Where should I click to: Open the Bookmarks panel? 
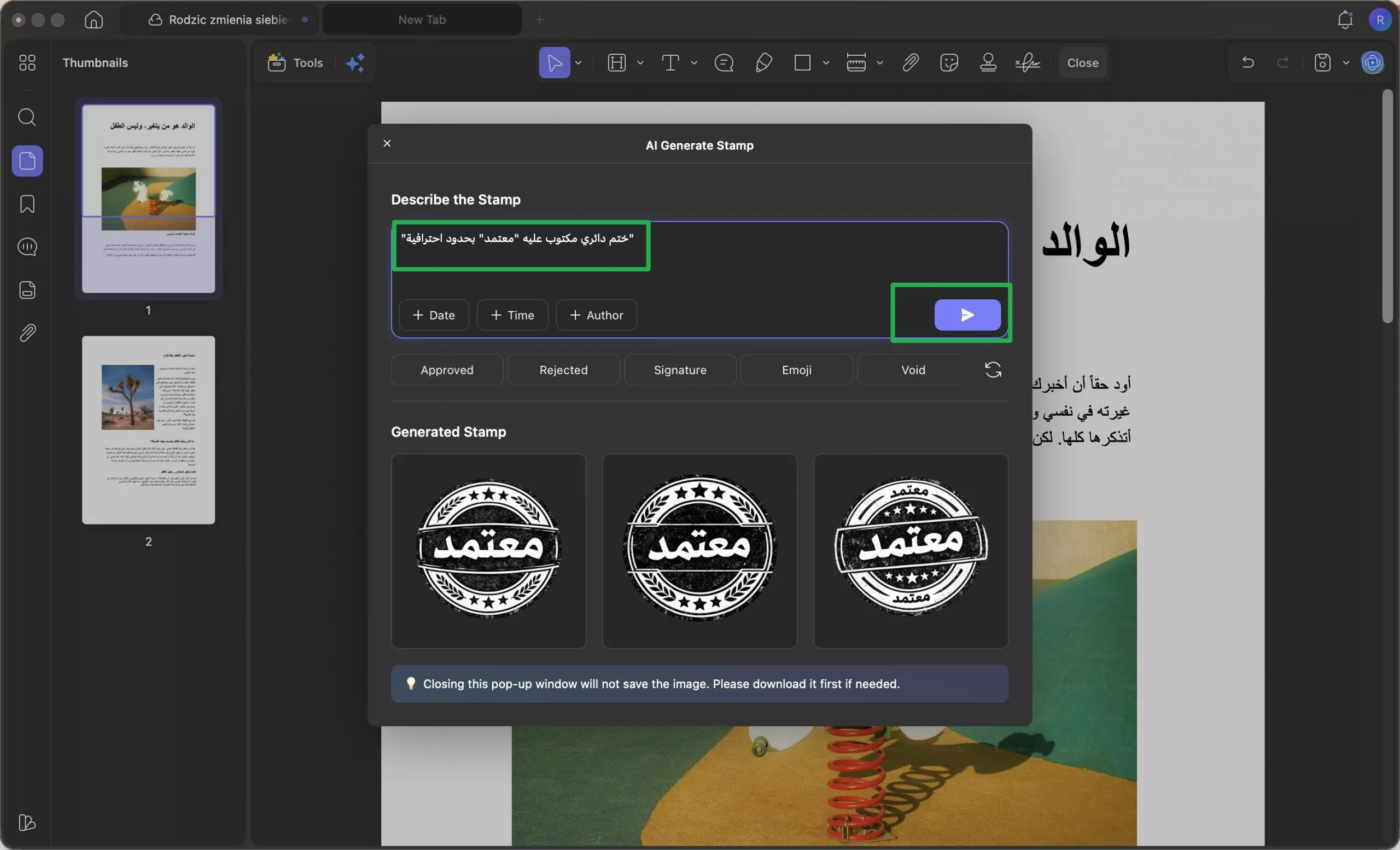pyautogui.click(x=27, y=204)
